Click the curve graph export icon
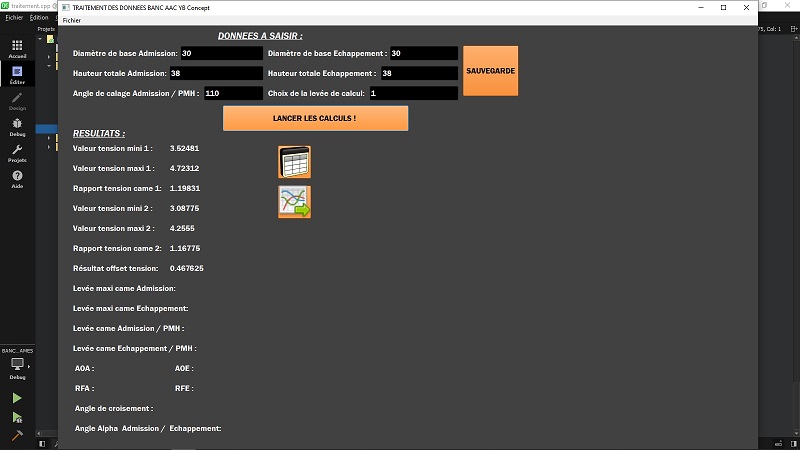800x450 pixels. (x=294, y=202)
